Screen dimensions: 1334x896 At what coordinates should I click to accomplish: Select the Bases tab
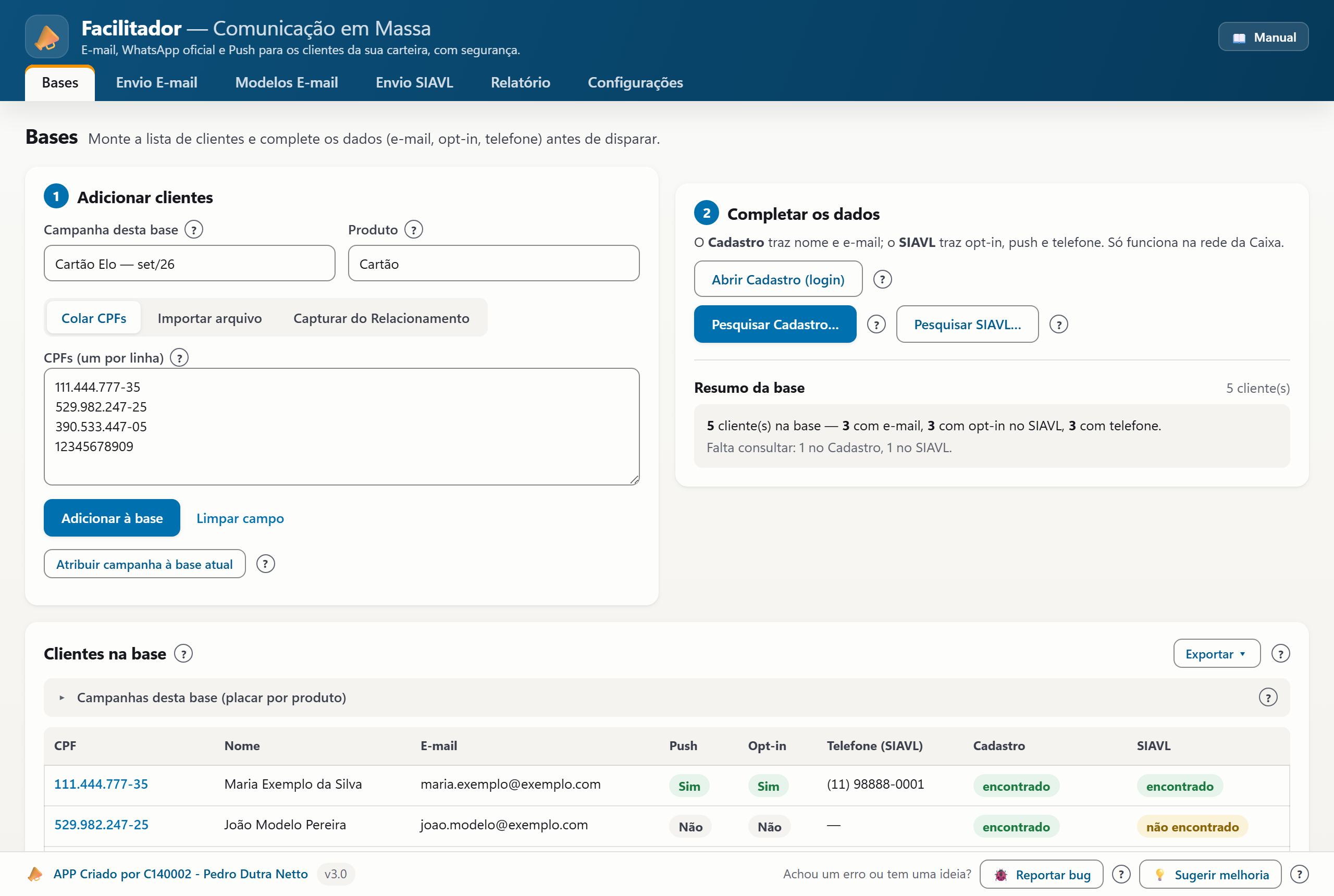[x=60, y=83]
